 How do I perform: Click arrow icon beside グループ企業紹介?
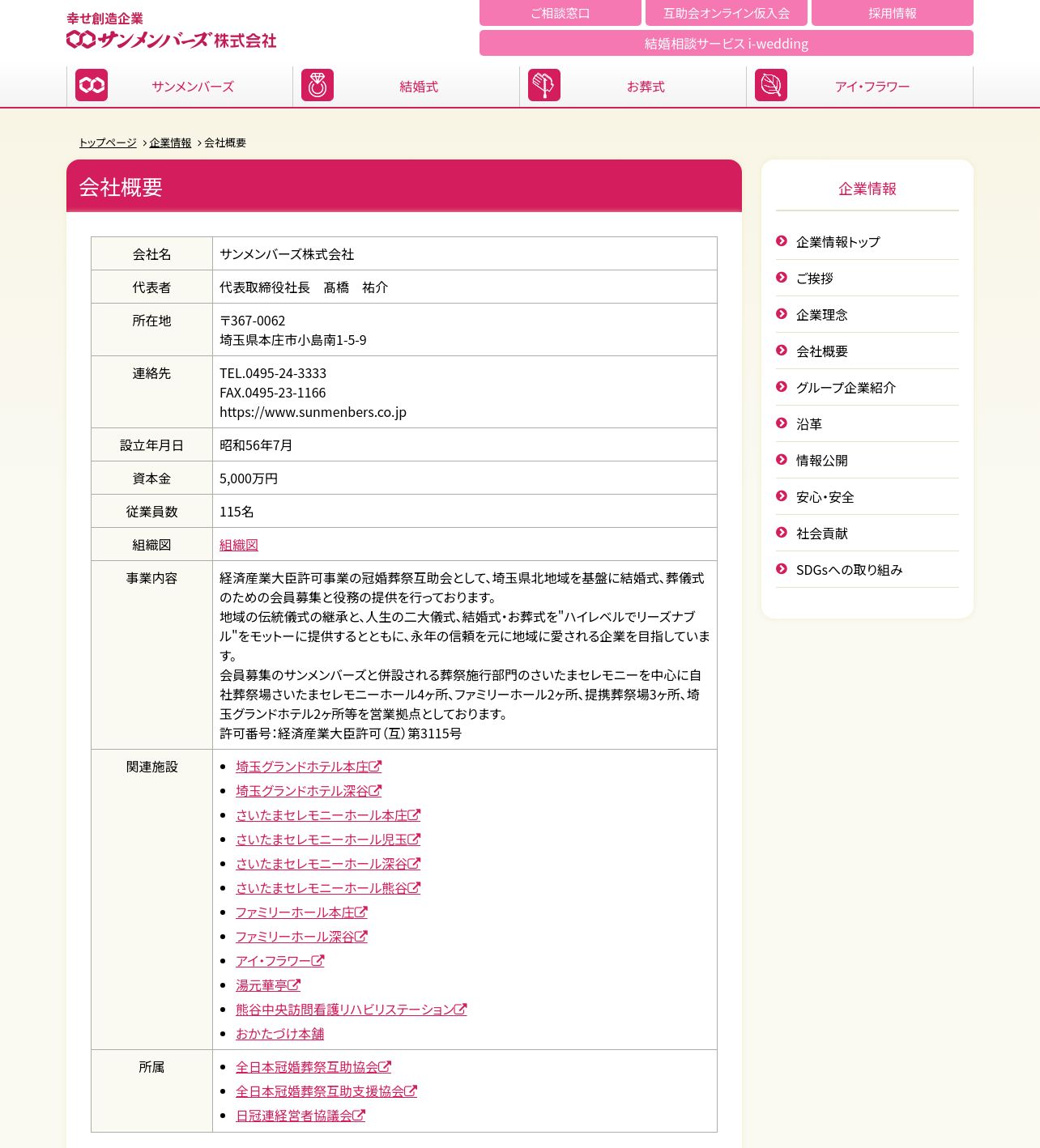pos(782,387)
